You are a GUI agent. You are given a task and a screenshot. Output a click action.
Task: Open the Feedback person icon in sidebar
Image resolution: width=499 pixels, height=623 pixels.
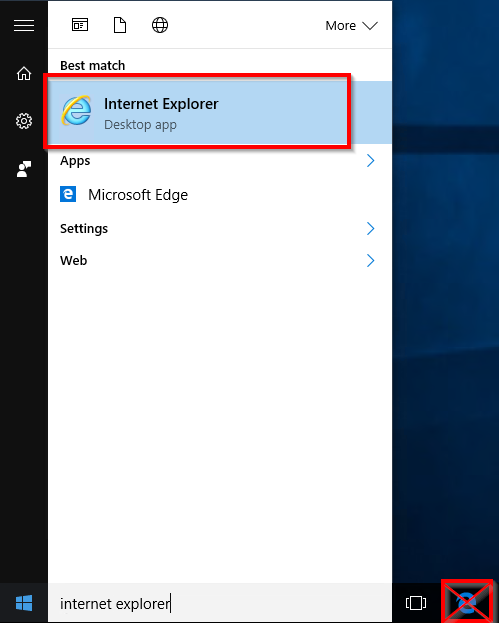[24, 169]
